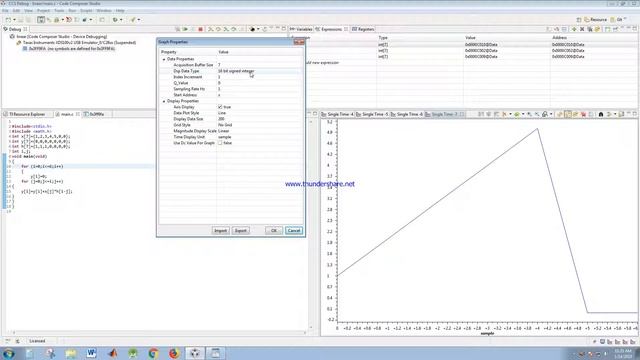Click the black X Remove expression icon
640x360 pixels.
point(582,29)
